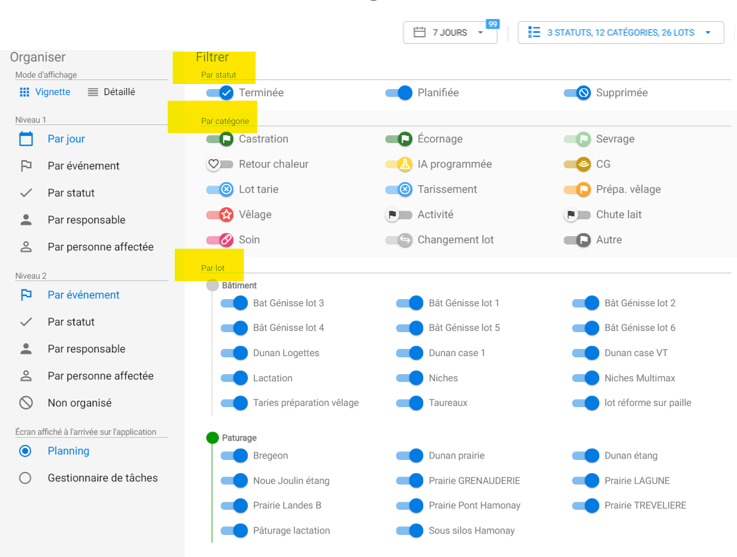Toggle the Dunan Logettes lot switch
The image size is (737, 557).
[234, 353]
